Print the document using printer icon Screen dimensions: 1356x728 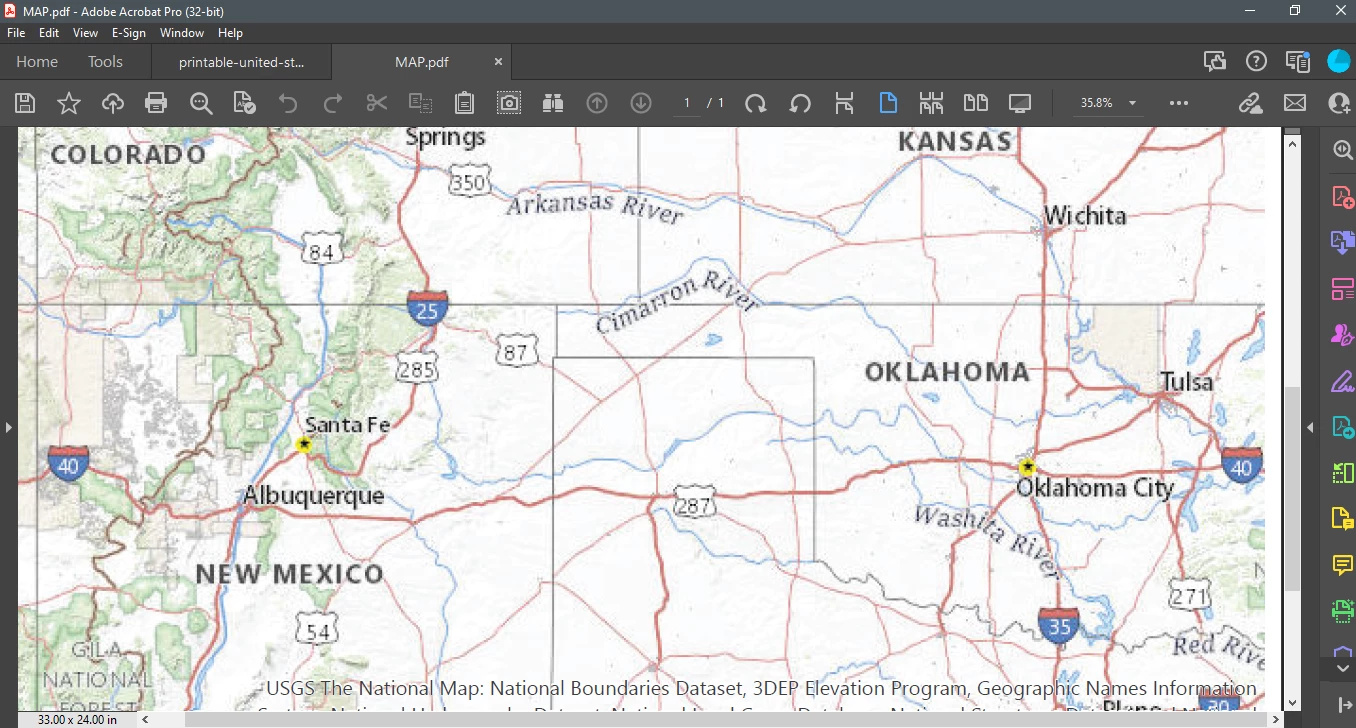156,103
